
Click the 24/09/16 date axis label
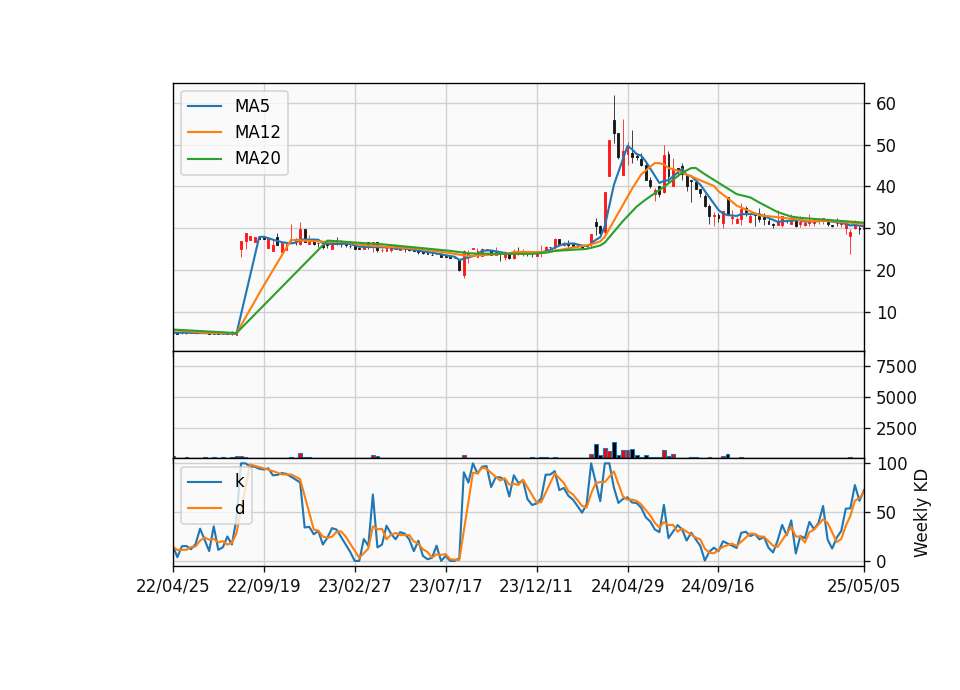[x=718, y=587]
